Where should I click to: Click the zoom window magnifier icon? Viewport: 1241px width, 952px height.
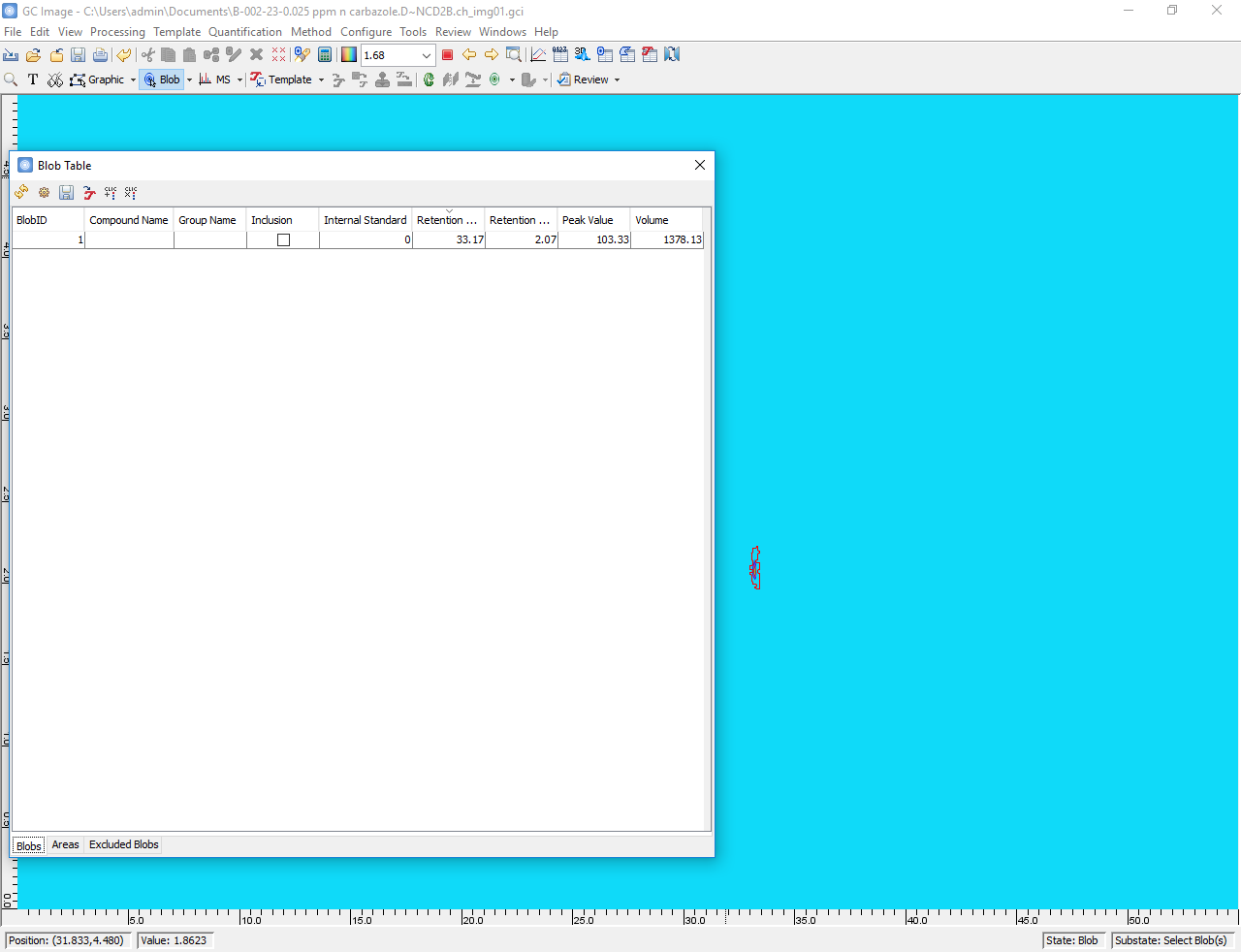click(514, 55)
